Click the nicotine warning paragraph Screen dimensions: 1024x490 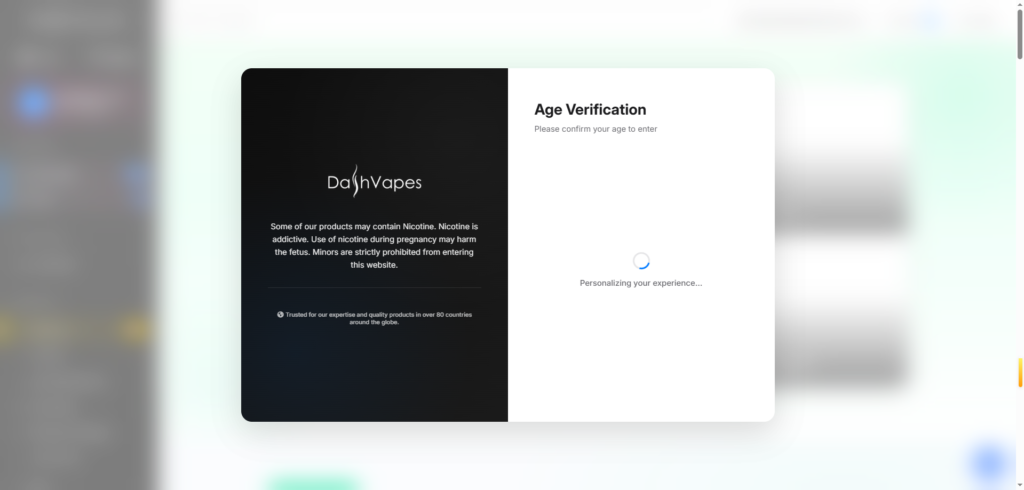point(374,246)
